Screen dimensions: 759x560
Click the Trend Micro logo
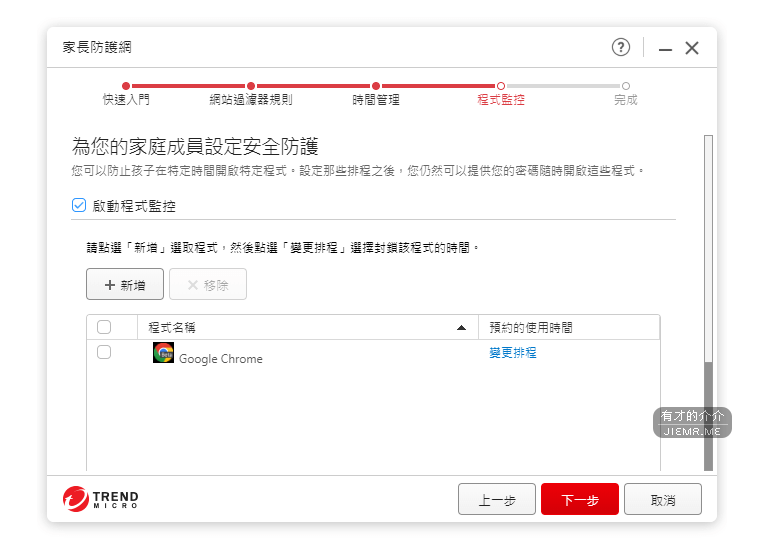pos(101,498)
